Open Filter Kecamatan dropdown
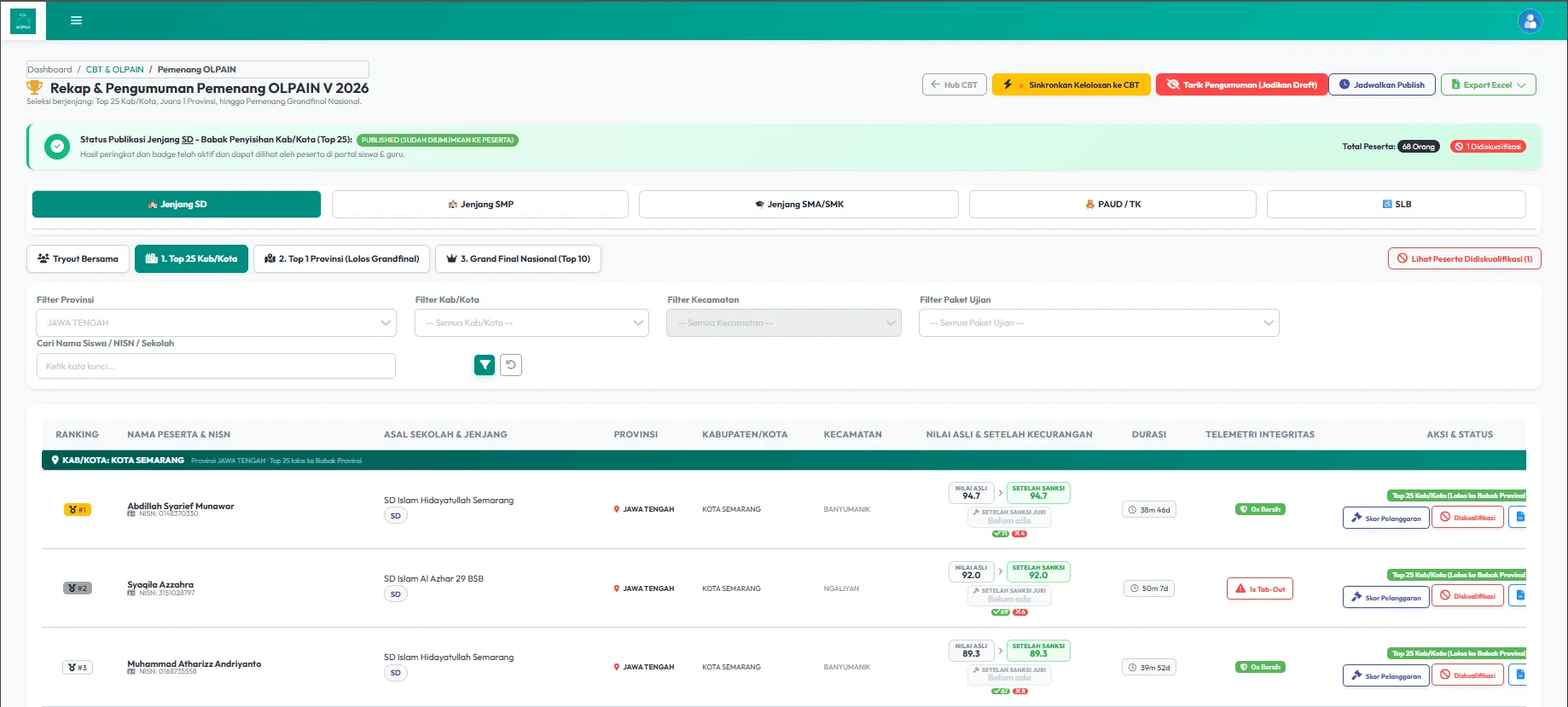Viewport: 1568px width, 707px height. click(784, 323)
